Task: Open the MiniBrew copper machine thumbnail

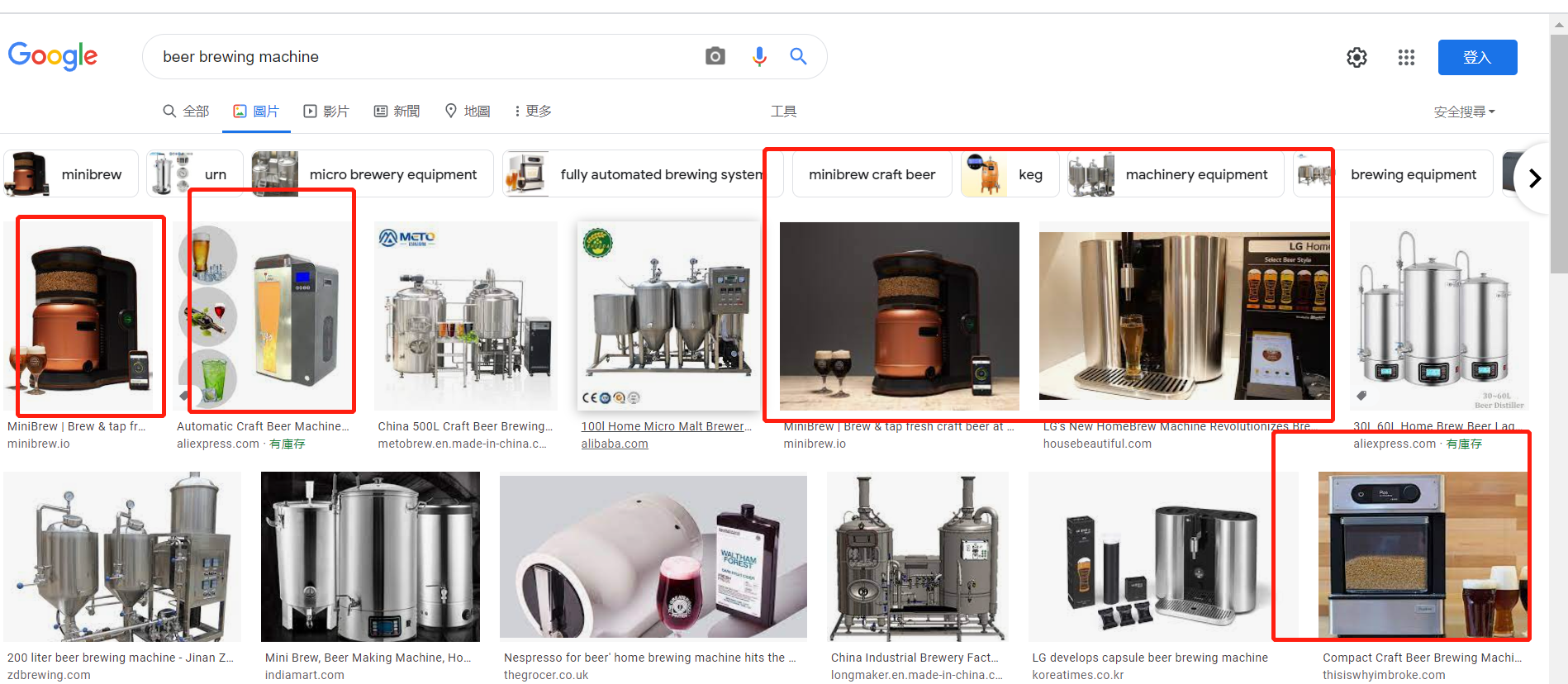Action: [x=79, y=316]
